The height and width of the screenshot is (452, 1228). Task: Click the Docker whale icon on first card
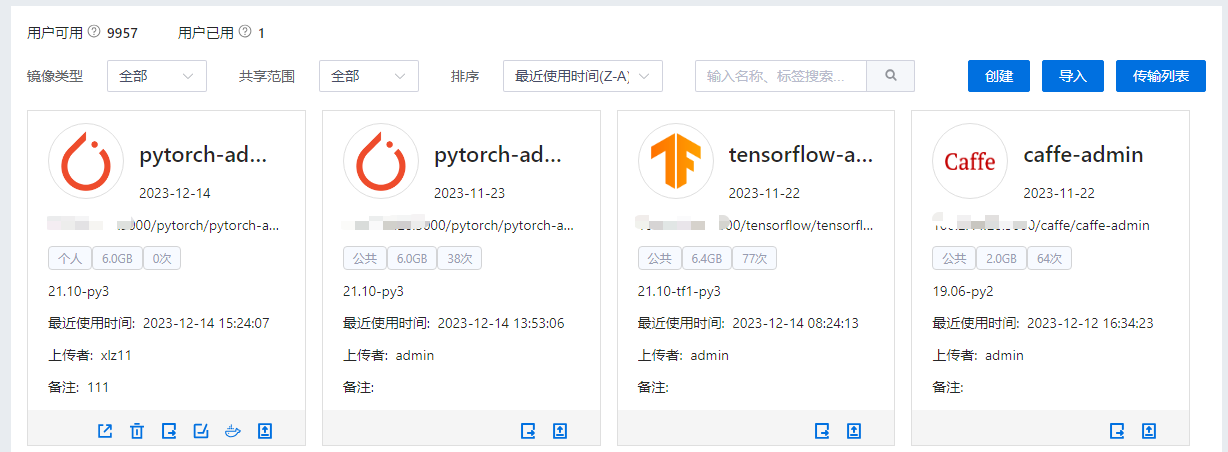(233, 431)
